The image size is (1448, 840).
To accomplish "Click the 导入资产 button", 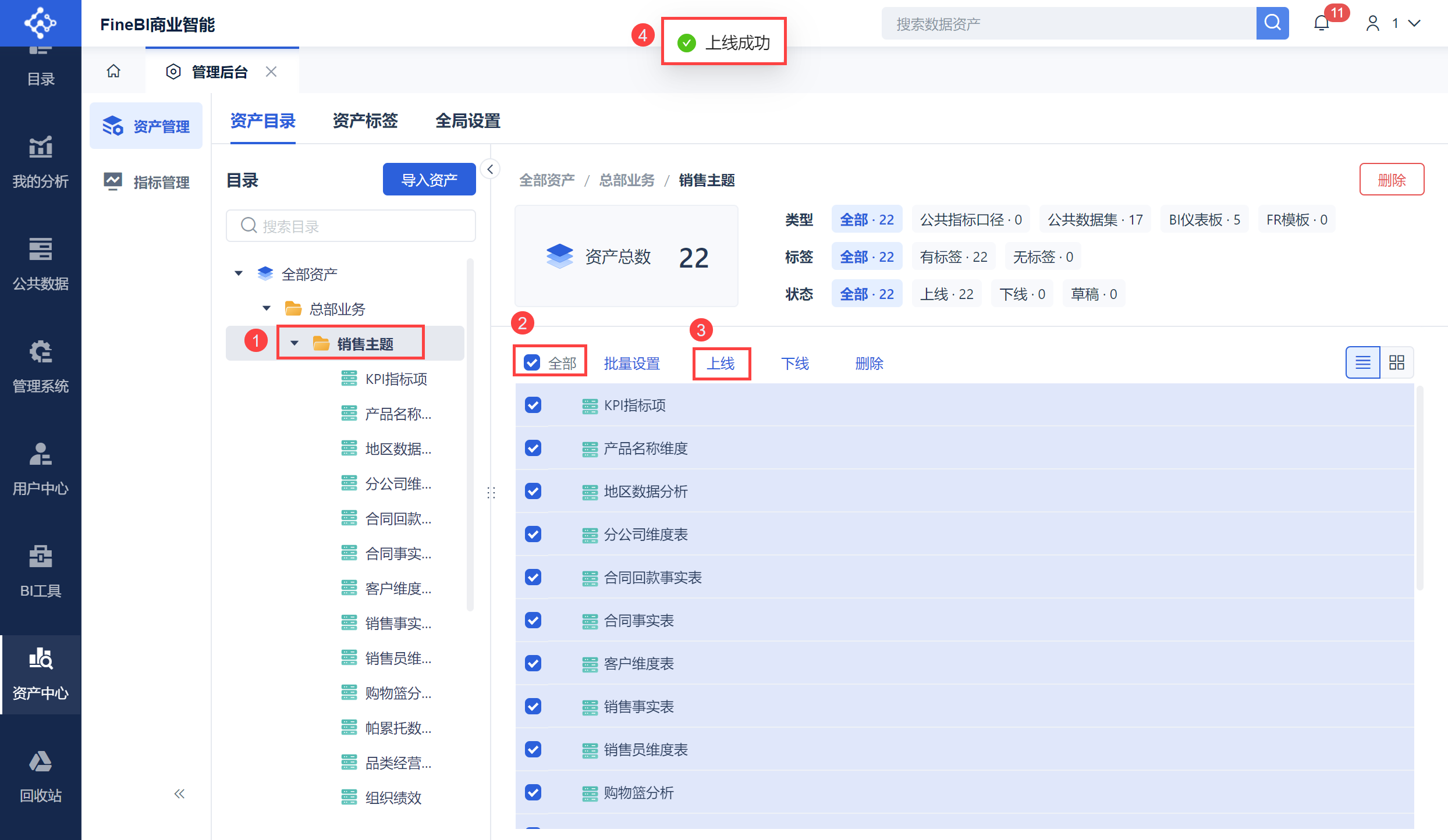I will pyautogui.click(x=429, y=179).
